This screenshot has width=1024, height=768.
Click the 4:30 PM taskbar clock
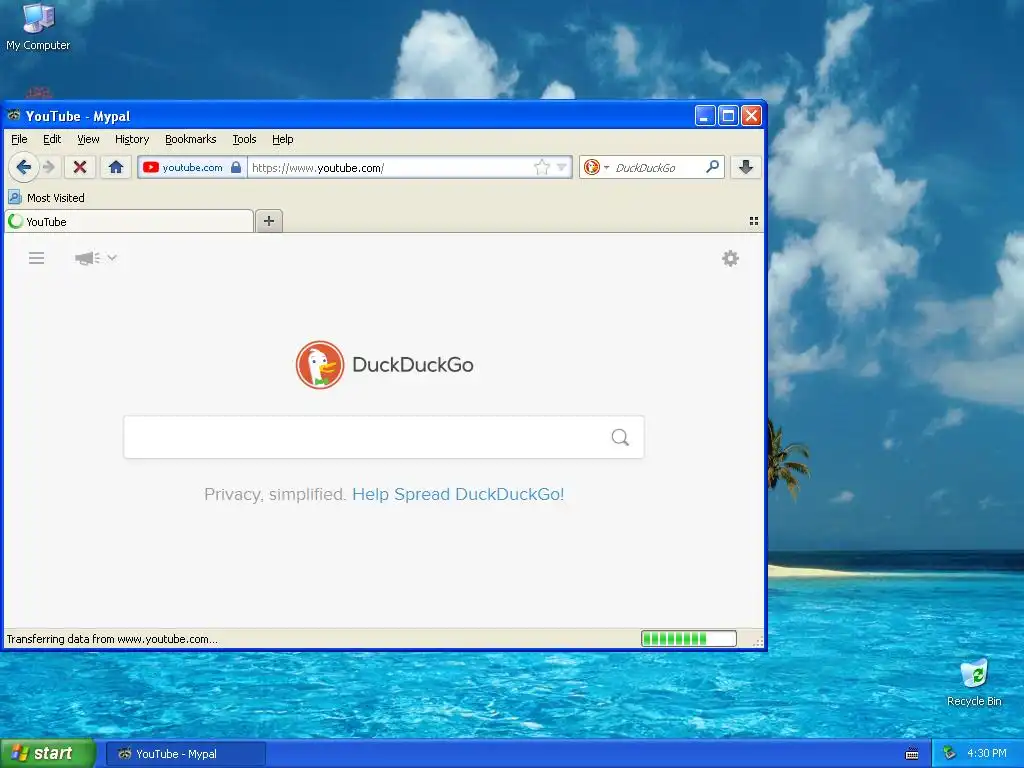pos(987,753)
